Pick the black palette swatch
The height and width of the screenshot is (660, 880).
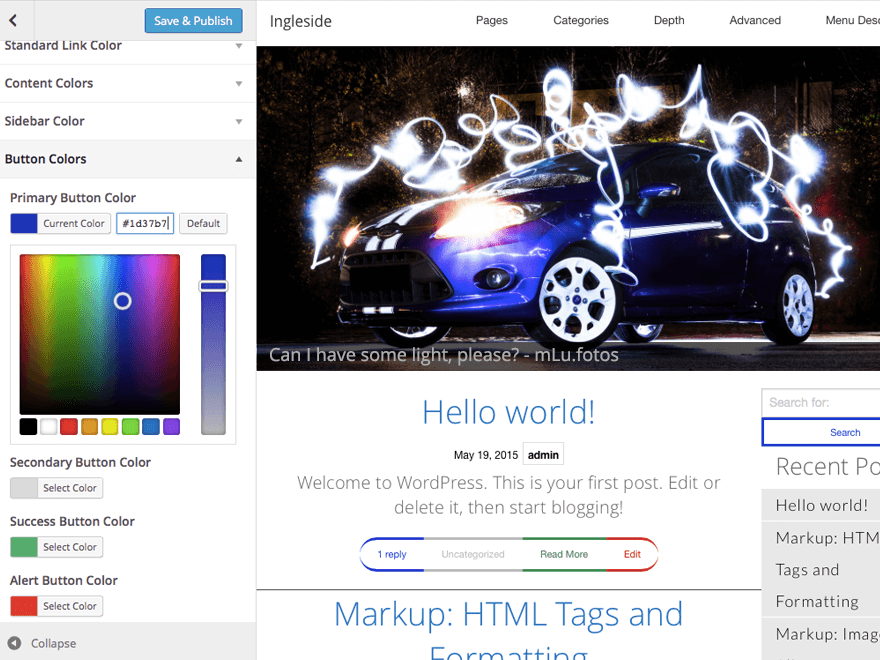point(28,427)
